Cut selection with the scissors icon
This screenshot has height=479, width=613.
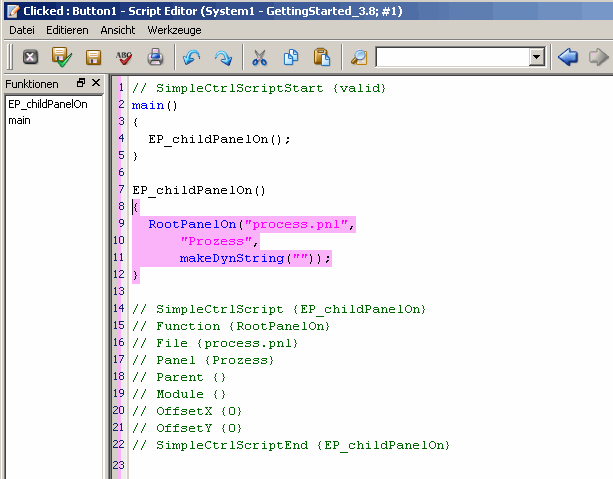pyautogui.click(x=260, y=57)
